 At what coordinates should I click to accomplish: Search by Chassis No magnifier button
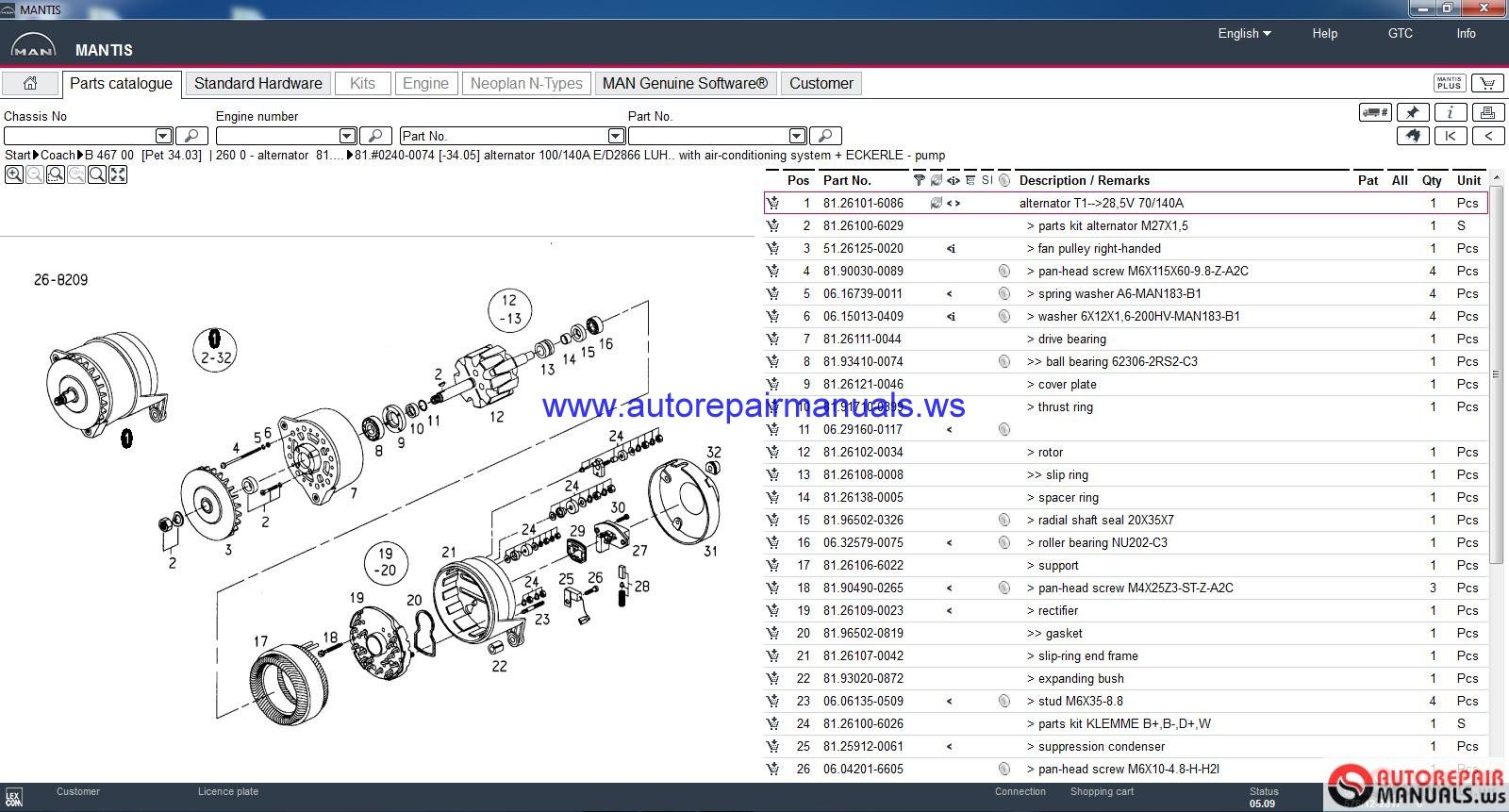pos(191,136)
